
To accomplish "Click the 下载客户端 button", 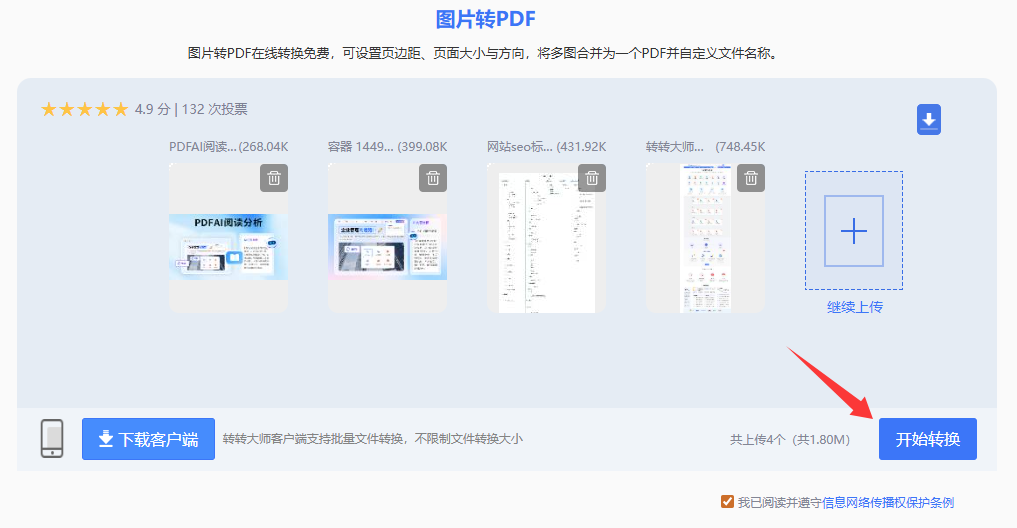I will pyautogui.click(x=148, y=439).
